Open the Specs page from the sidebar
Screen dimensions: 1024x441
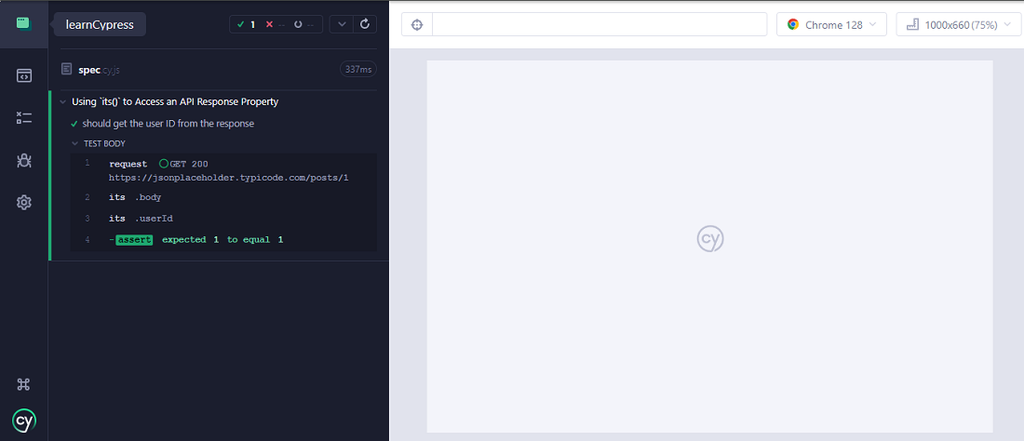click(24, 76)
